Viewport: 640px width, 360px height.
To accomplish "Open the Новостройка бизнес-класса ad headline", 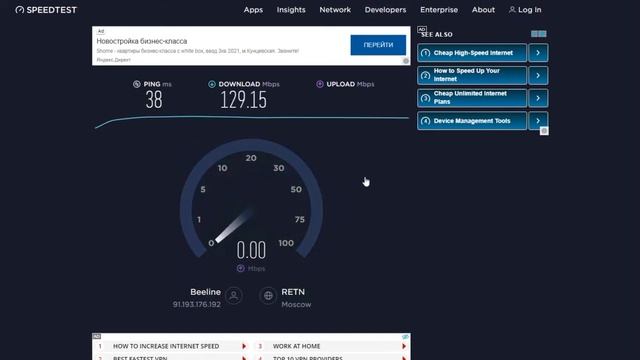I will [x=142, y=41].
